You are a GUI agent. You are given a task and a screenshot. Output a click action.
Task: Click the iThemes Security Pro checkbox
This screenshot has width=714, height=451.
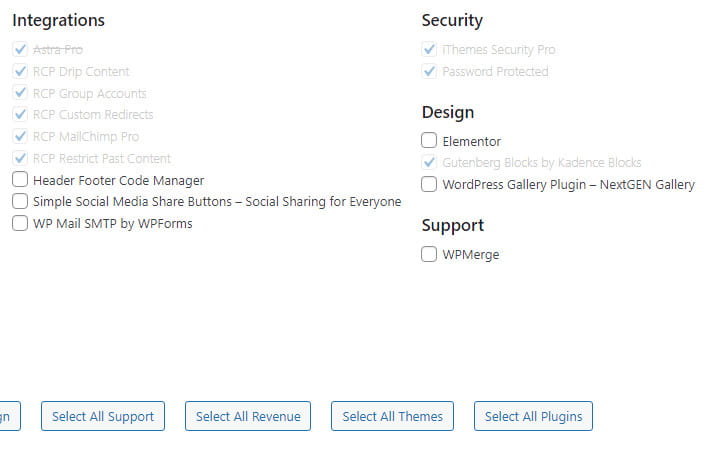429,49
